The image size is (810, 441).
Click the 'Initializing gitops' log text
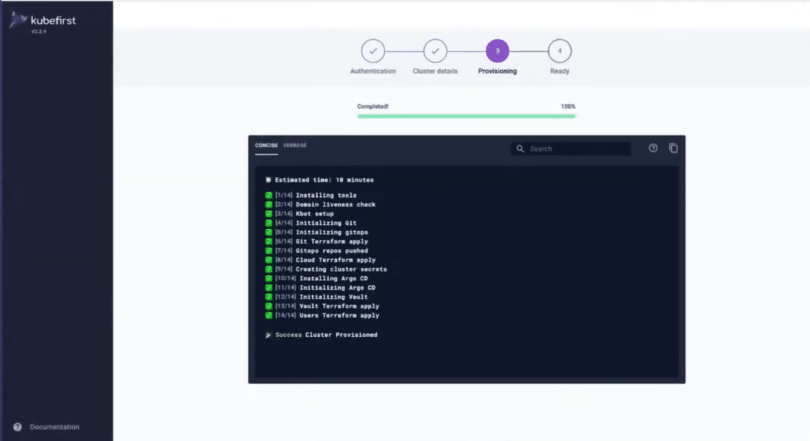(332, 232)
